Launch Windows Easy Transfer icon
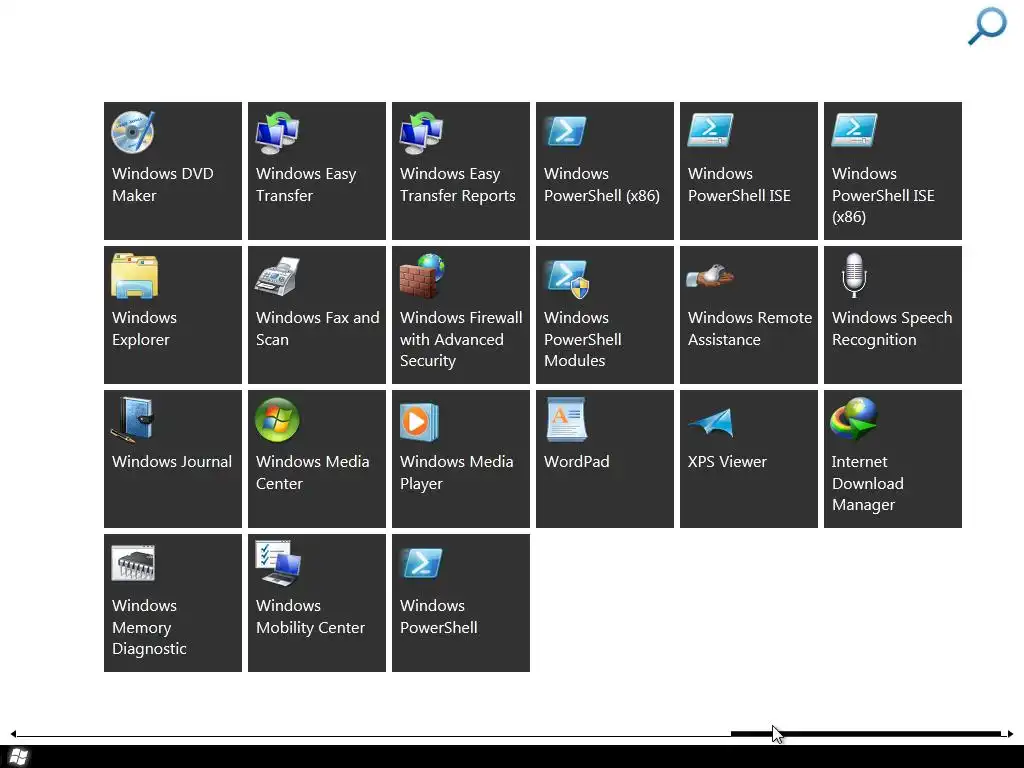The height and width of the screenshot is (768, 1024). 277,133
